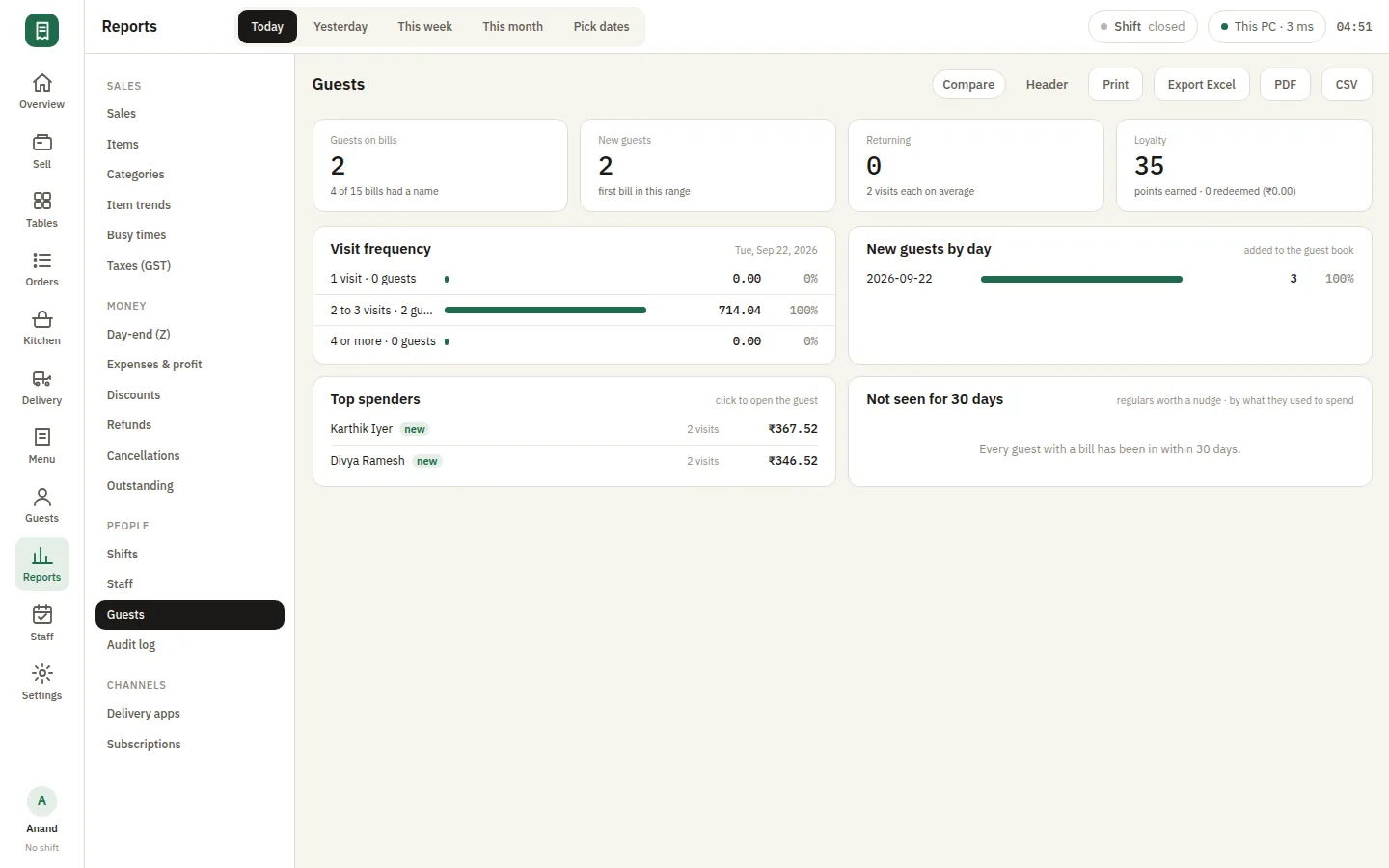Viewport: 1389px width, 868px height.
Task: Open the Sales report
Action: click(x=190, y=114)
